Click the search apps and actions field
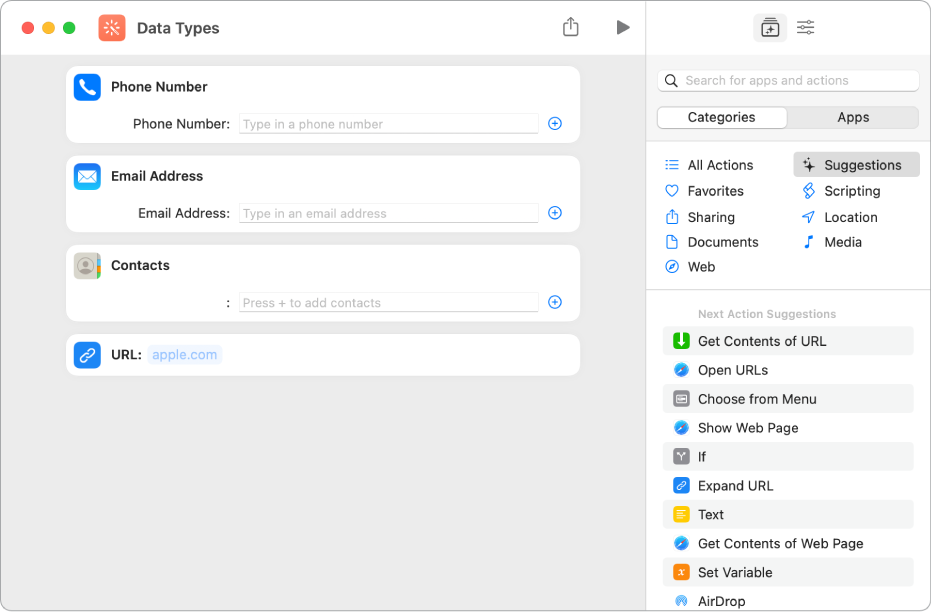The height and width of the screenshot is (612, 932). pyautogui.click(x=788, y=80)
